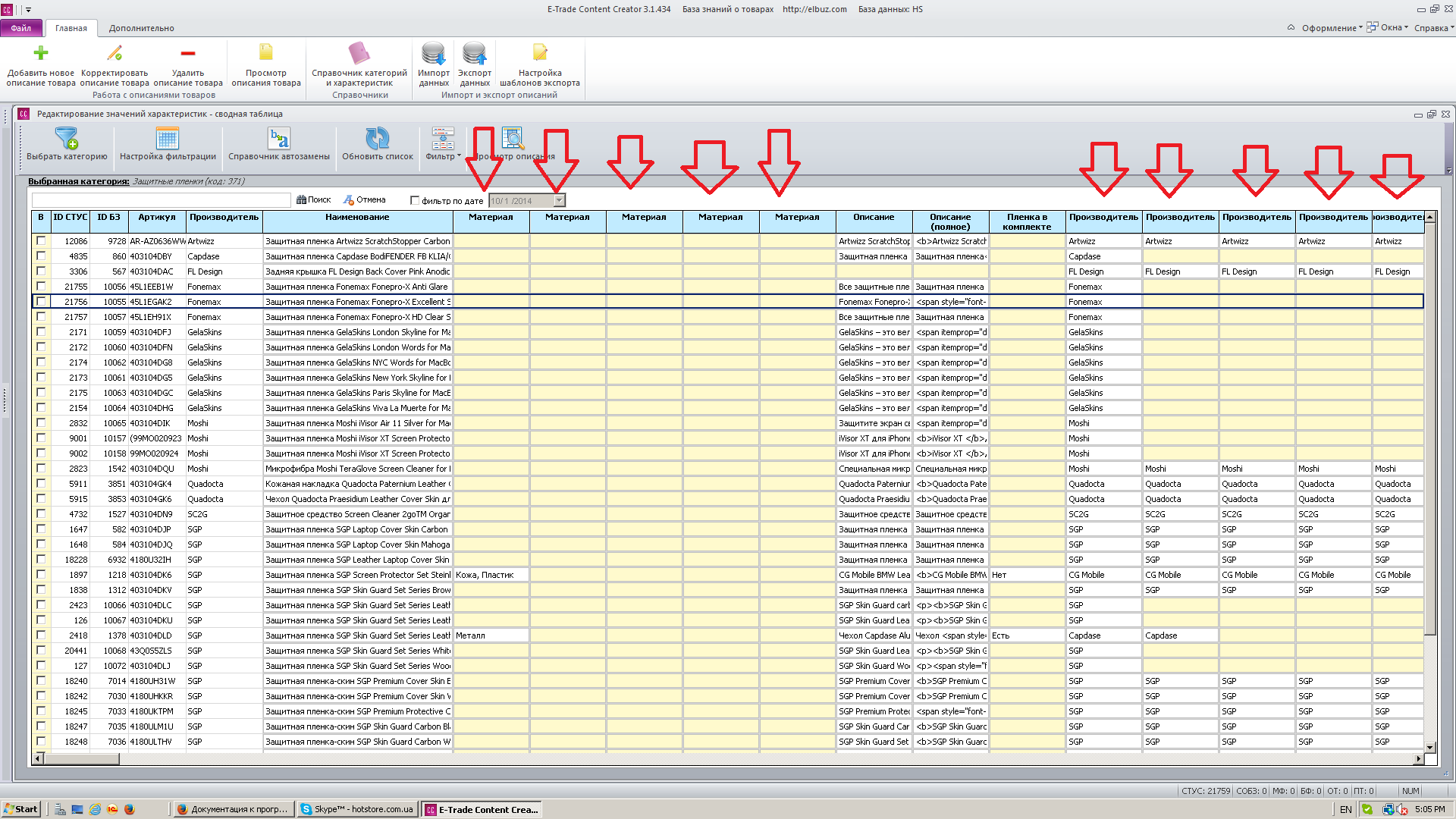Image resolution: width=1456 pixels, height=819 pixels.
Task: Click the CC icon of the child window
Action: pos(24,114)
